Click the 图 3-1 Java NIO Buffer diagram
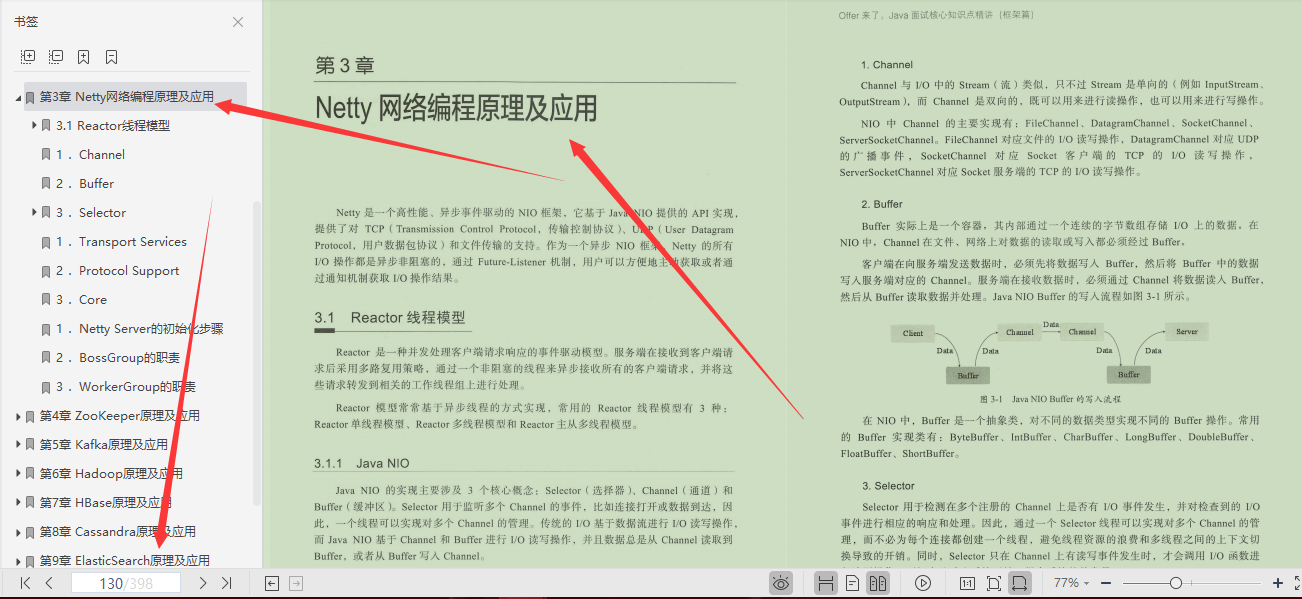The height and width of the screenshot is (599, 1302). tap(1049, 353)
